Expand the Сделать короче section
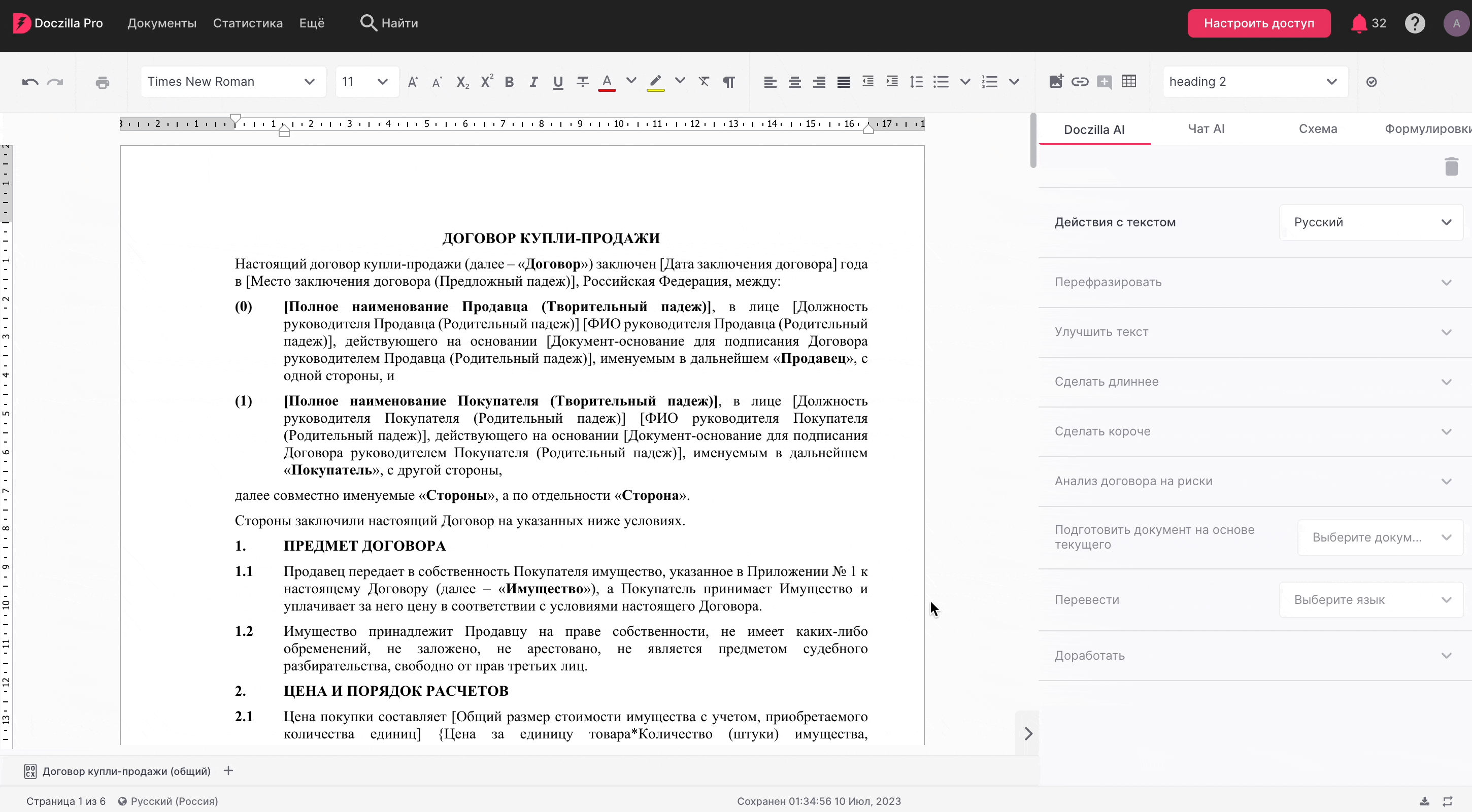 [1254, 431]
